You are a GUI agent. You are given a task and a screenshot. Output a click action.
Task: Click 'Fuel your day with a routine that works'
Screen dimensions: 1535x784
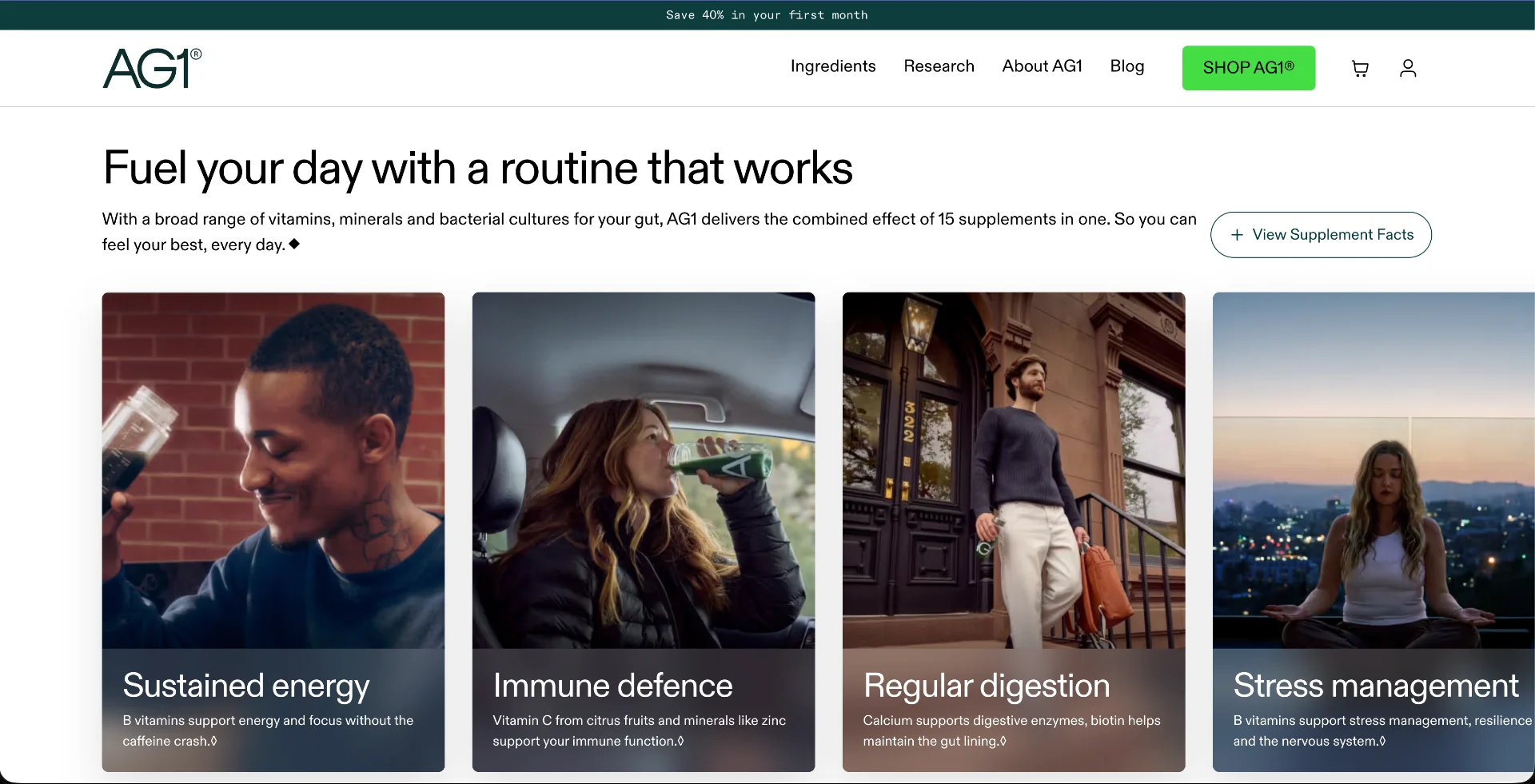[478, 169]
